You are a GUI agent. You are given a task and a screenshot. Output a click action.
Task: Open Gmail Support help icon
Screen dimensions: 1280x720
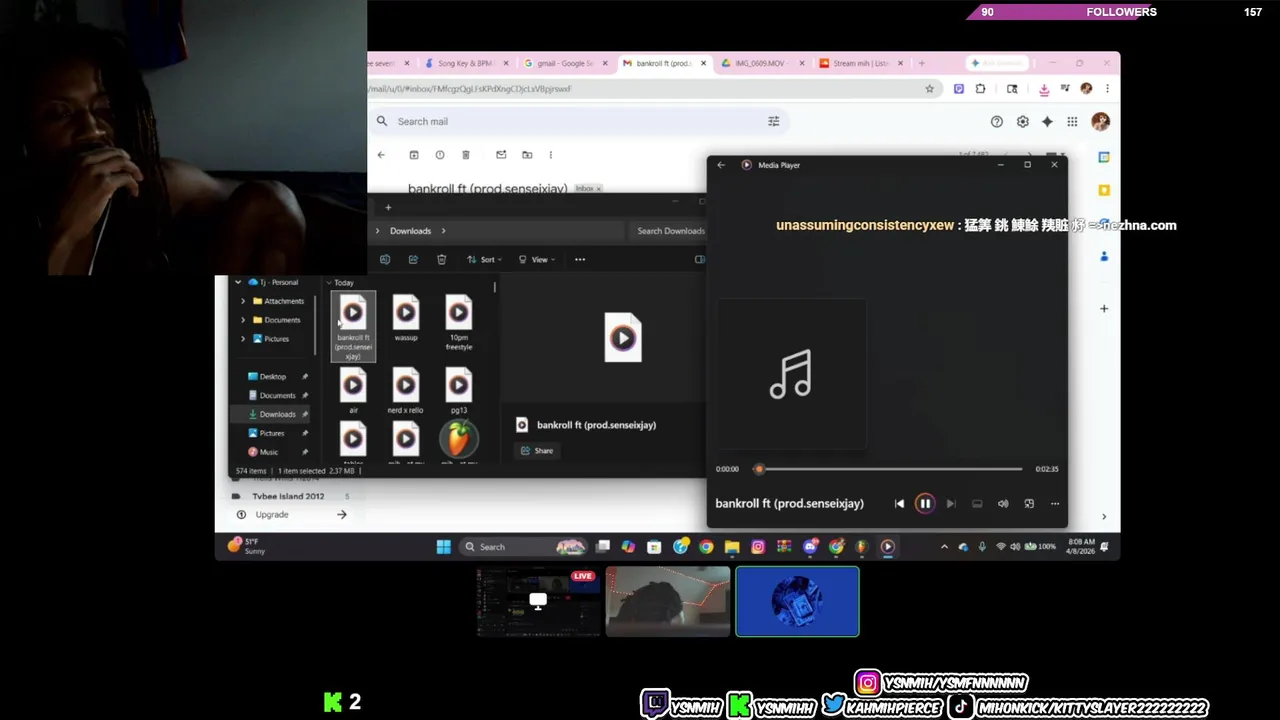[x=997, y=122]
